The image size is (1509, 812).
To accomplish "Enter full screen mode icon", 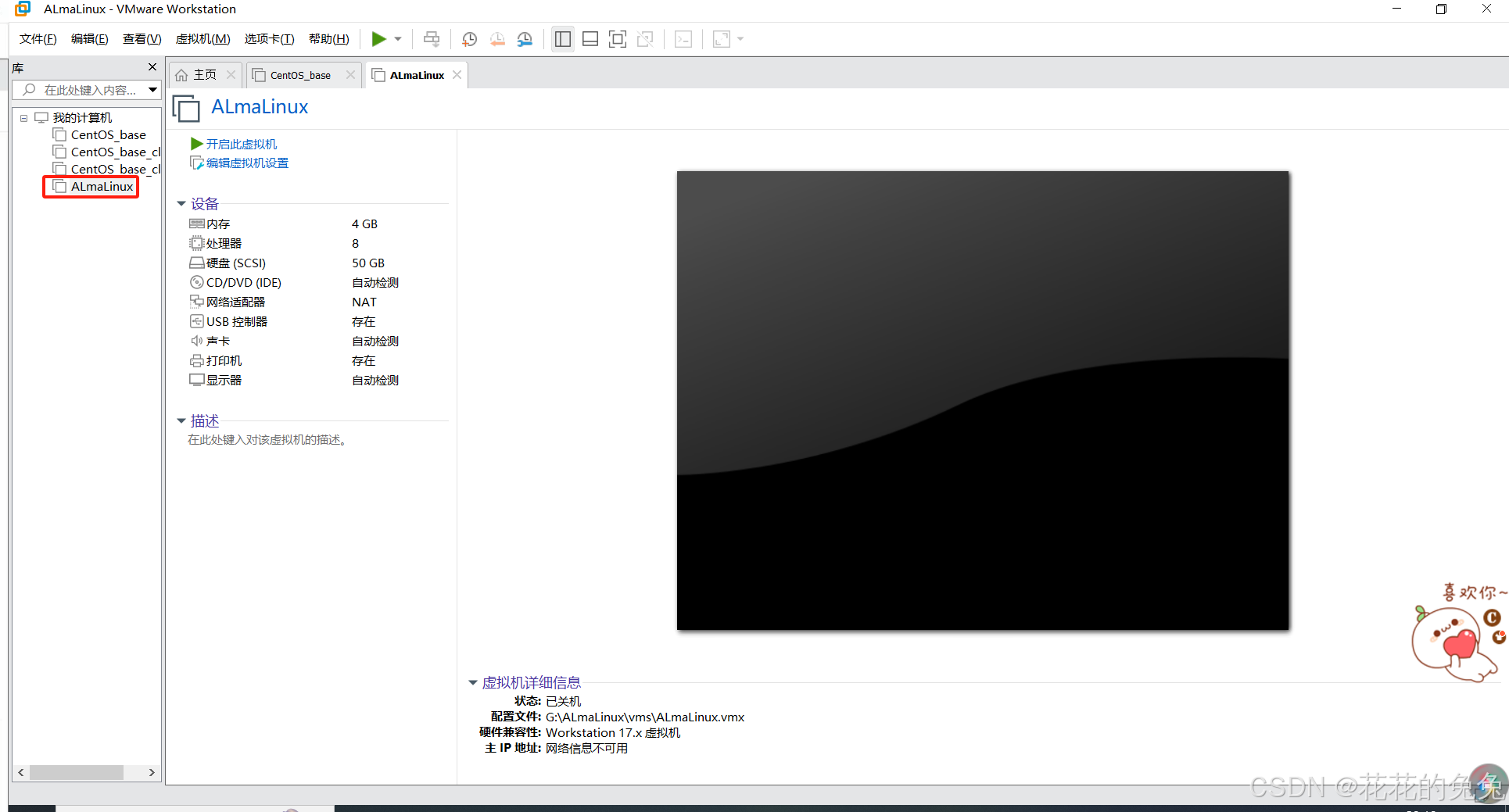I will pyautogui.click(x=618, y=39).
